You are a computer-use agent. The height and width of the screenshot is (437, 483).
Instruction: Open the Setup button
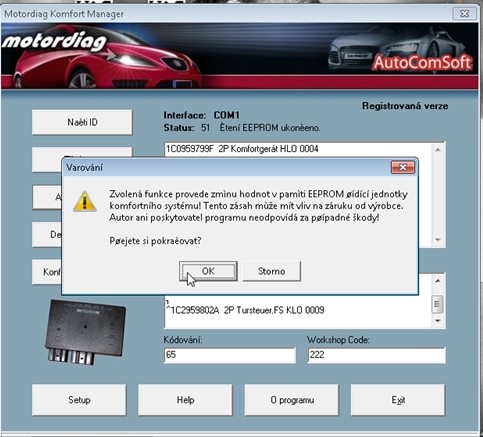click(x=79, y=400)
